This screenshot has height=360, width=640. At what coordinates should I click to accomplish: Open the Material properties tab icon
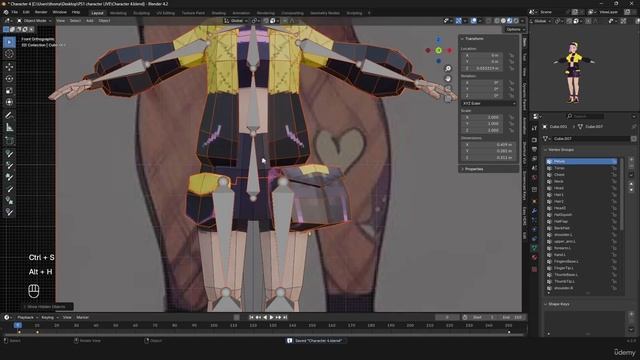pyautogui.click(x=534, y=257)
